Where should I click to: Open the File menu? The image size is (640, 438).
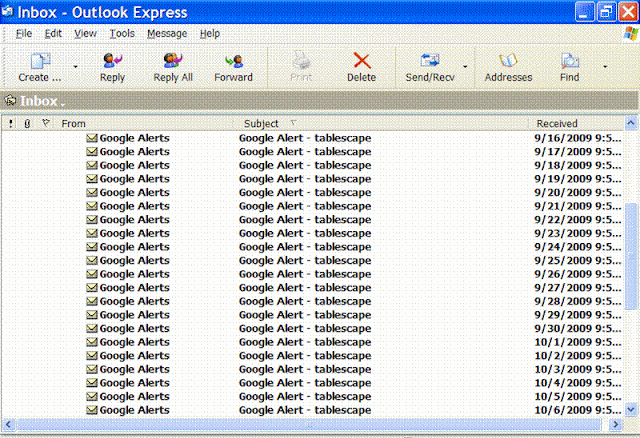point(24,33)
